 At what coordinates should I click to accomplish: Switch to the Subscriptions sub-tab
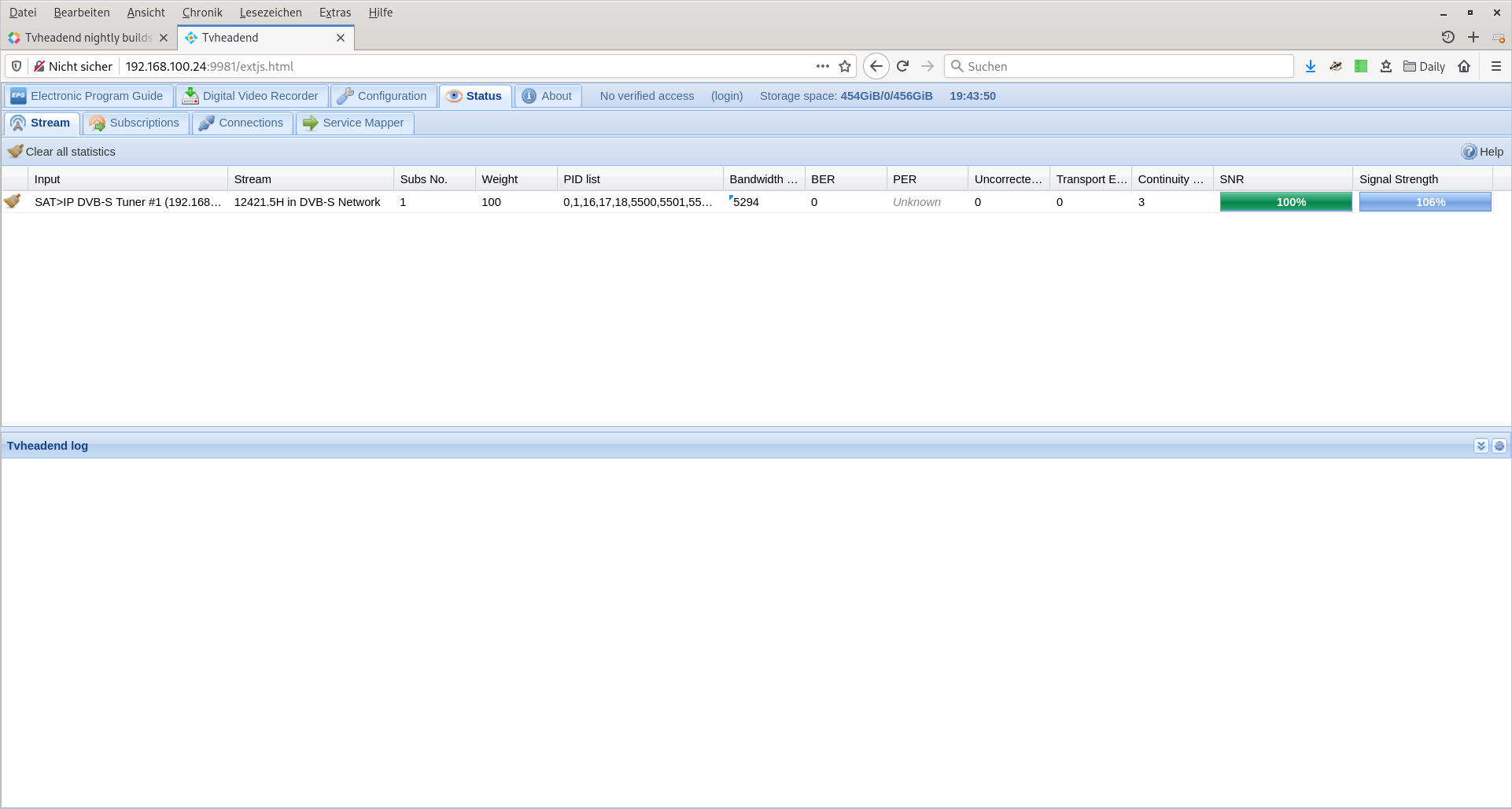coord(135,123)
